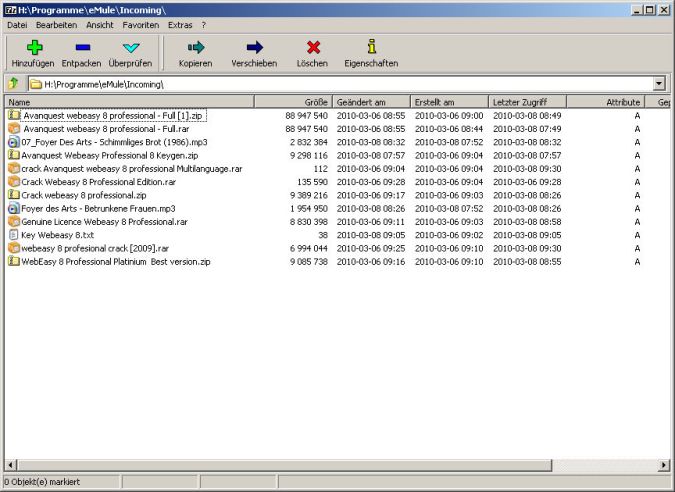The width and height of the screenshot is (675, 492).
Task: Select Key Webeasy 8.txt name
Action: [58, 235]
